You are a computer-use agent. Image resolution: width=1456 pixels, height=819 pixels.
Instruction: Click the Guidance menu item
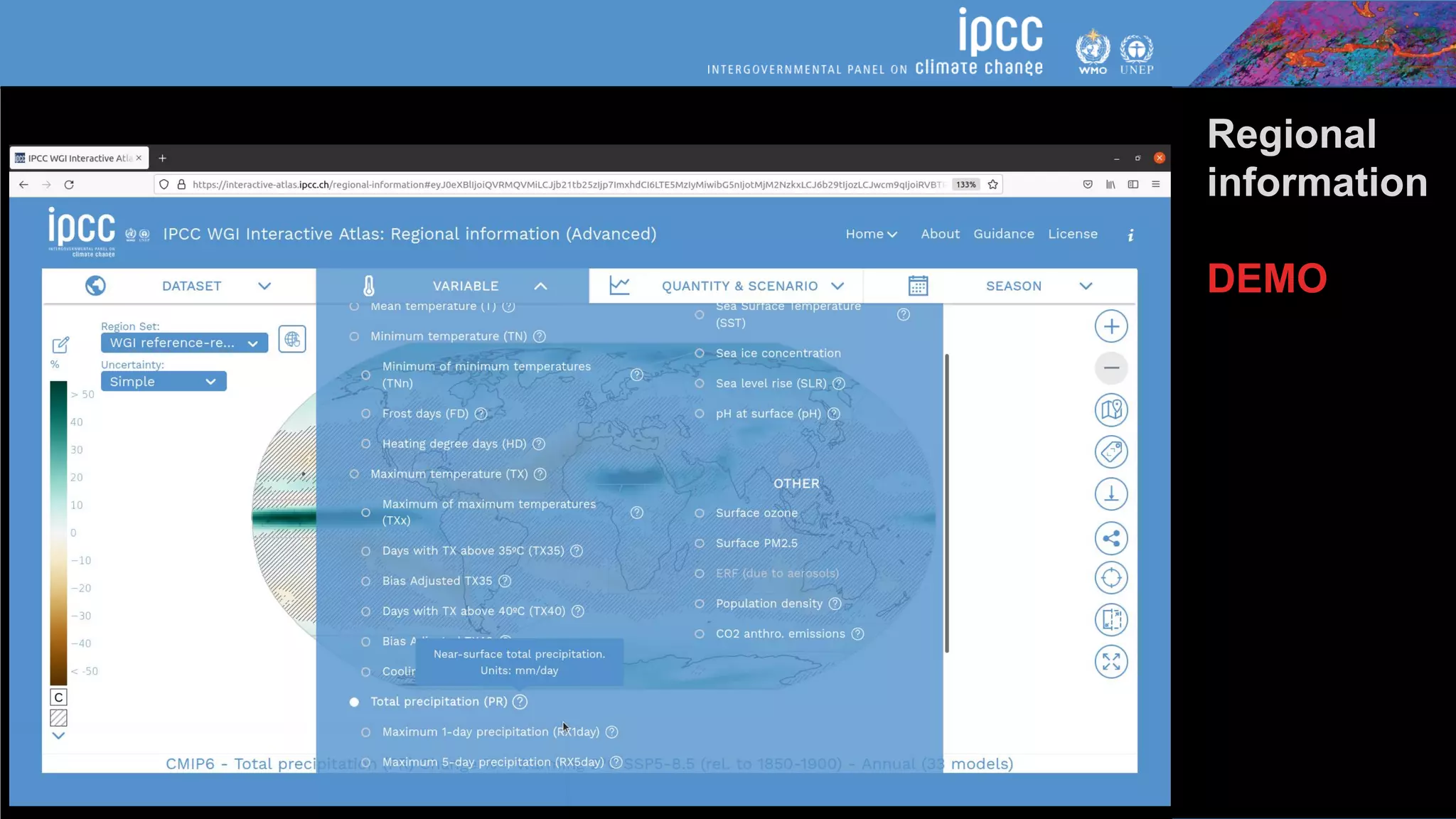click(x=1003, y=234)
